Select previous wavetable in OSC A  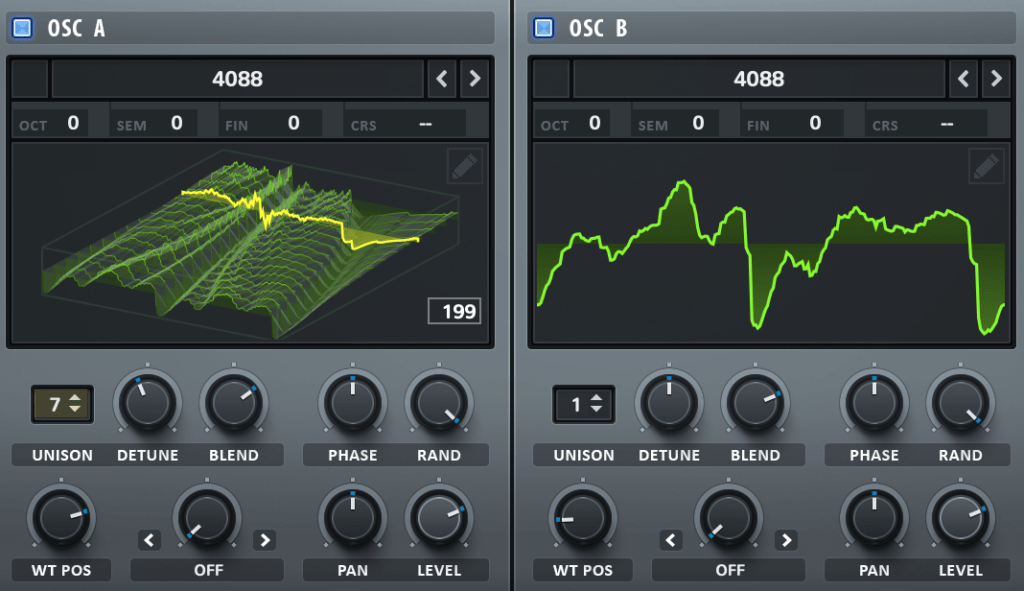442,79
